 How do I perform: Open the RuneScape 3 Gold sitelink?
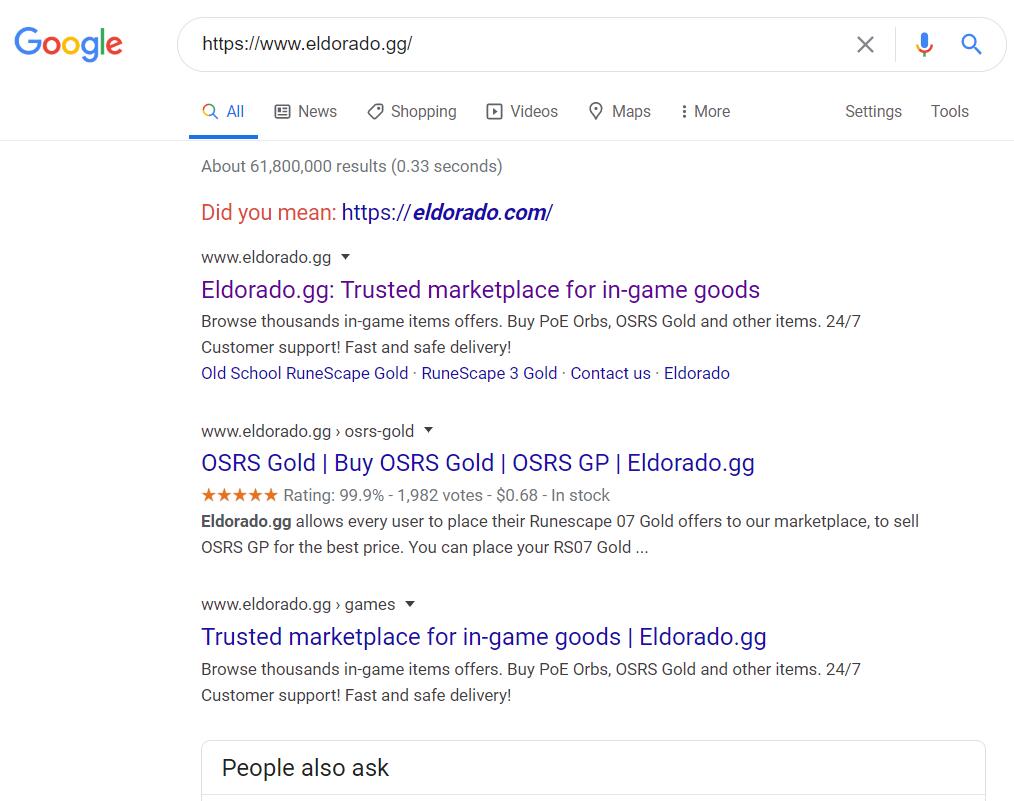coord(489,373)
